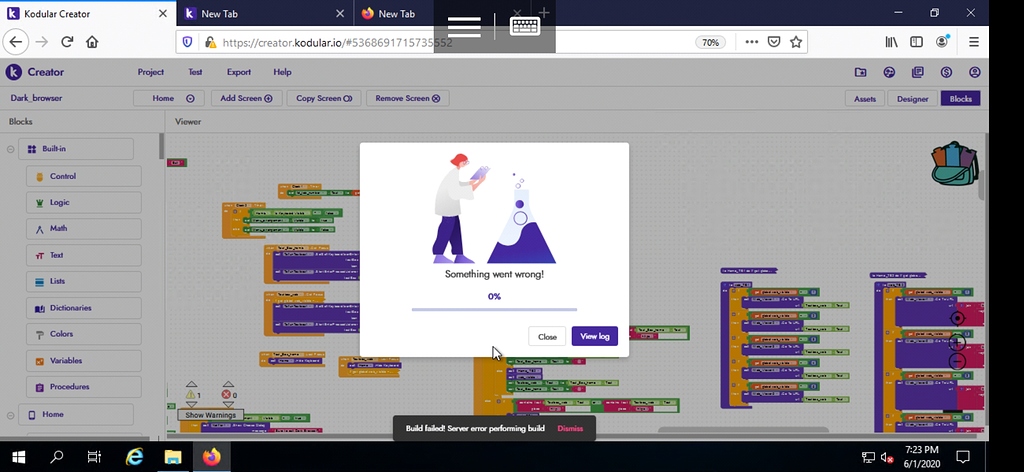Collapse the Built-in blocks tree
The height and width of the screenshot is (472, 1024).
click(x=10, y=150)
